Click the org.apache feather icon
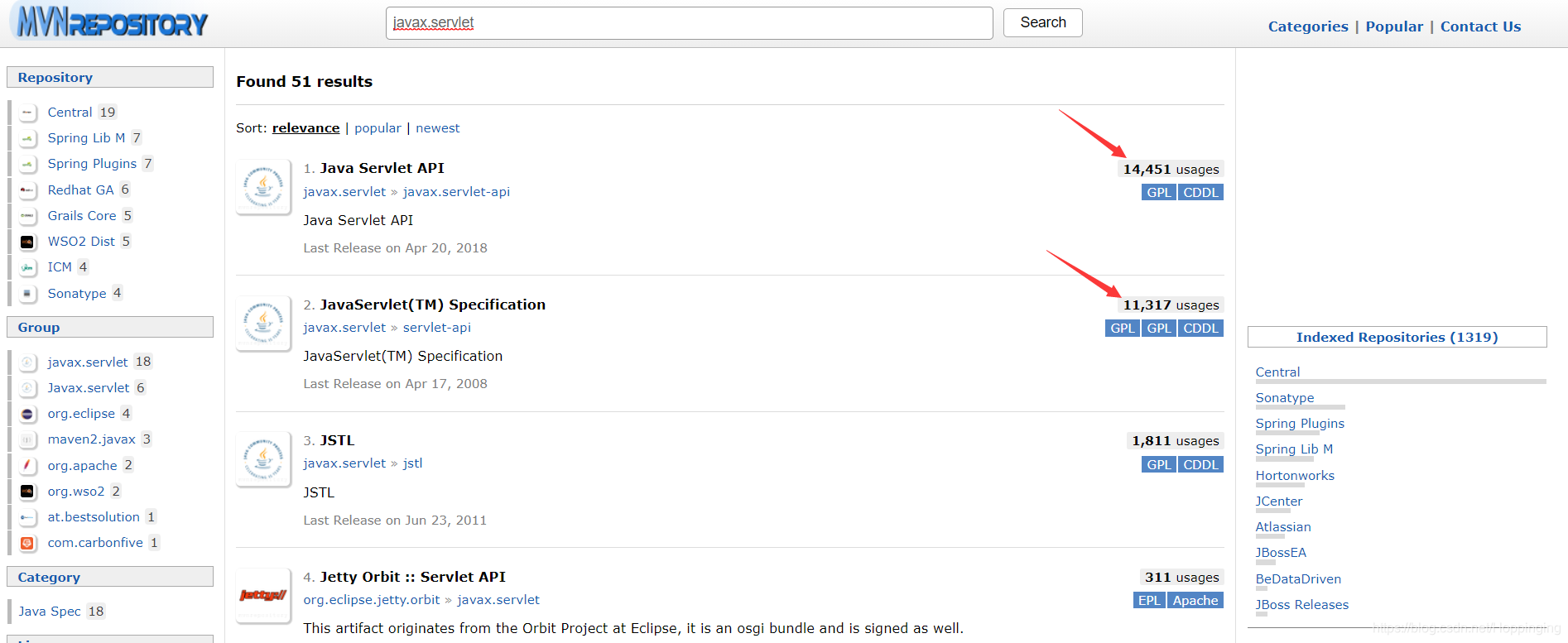Screen dimensions: 1568x643 27,466
